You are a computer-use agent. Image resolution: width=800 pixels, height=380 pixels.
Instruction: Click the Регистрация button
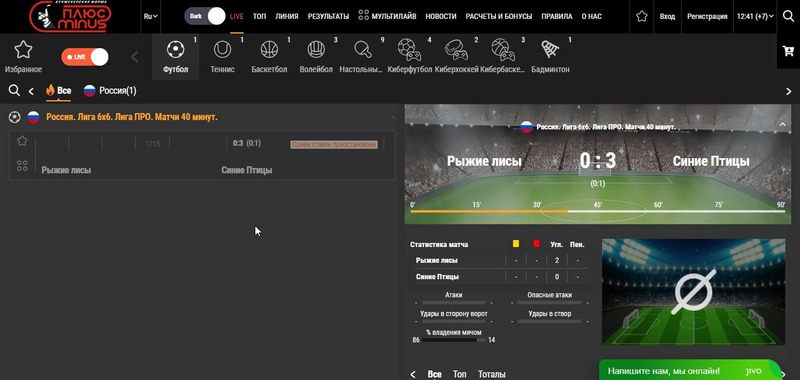[x=707, y=16]
